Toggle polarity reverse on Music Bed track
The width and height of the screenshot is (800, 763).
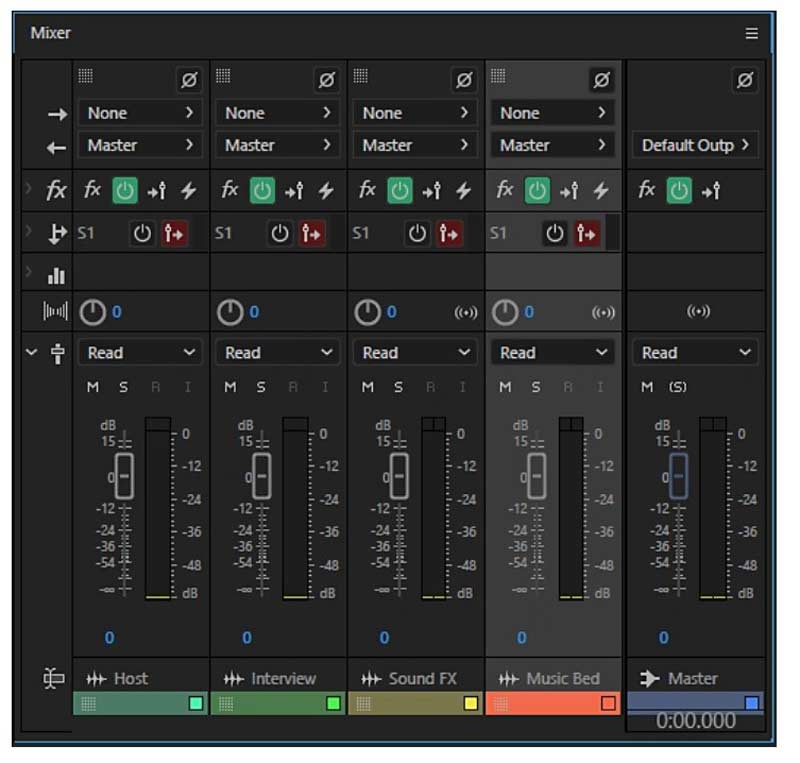tap(602, 80)
